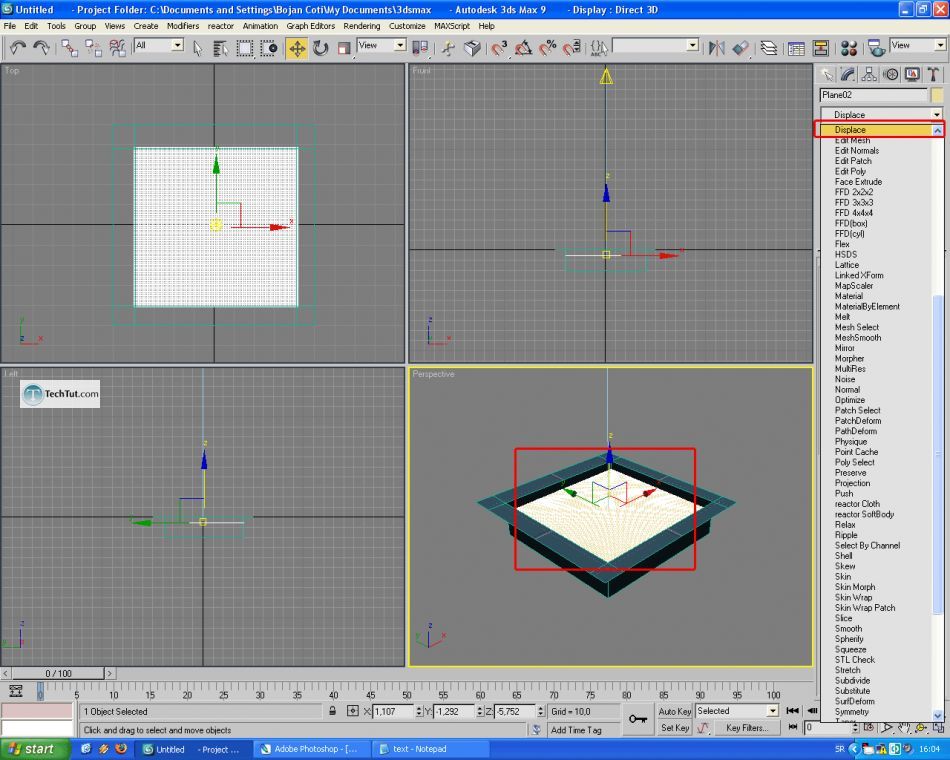Choose the Select Object arrow tool
950x760 pixels.
(198, 48)
